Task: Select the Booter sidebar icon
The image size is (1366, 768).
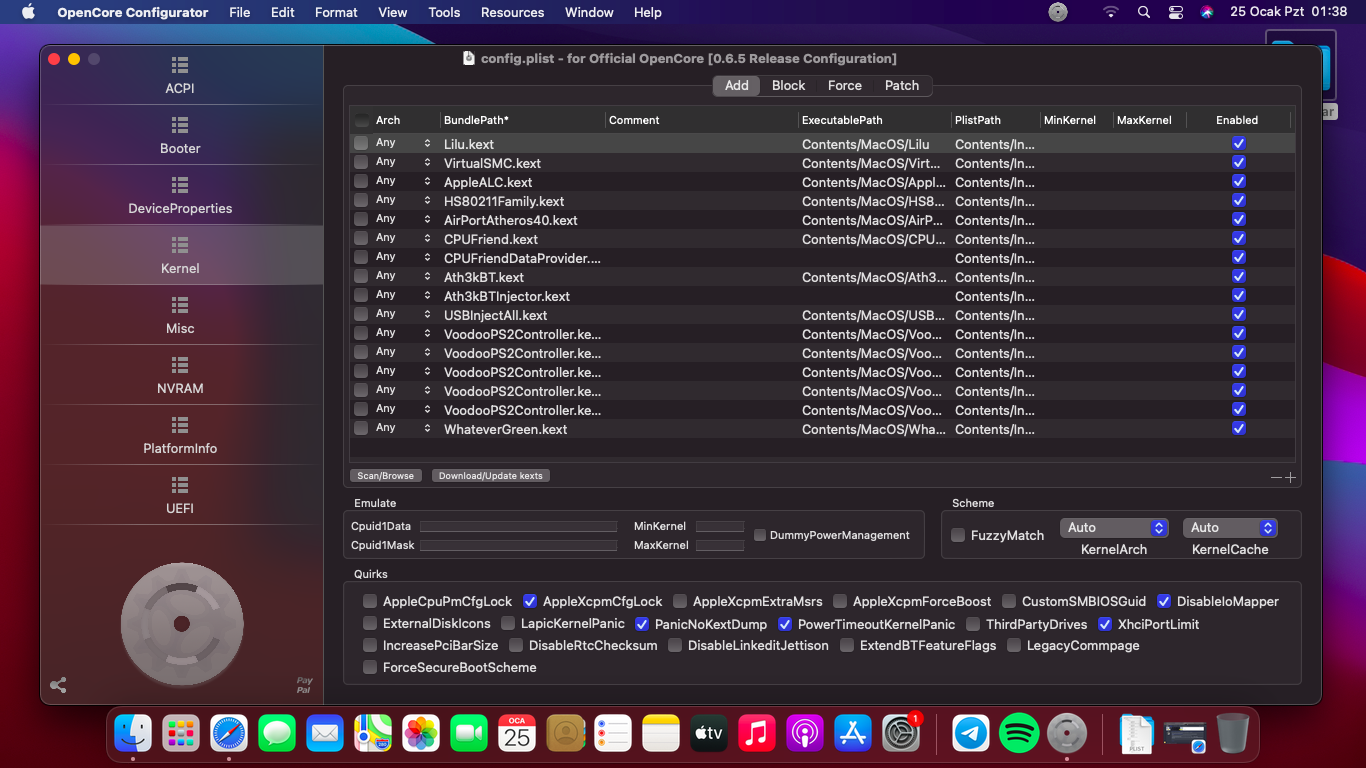Action: point(180,135)
